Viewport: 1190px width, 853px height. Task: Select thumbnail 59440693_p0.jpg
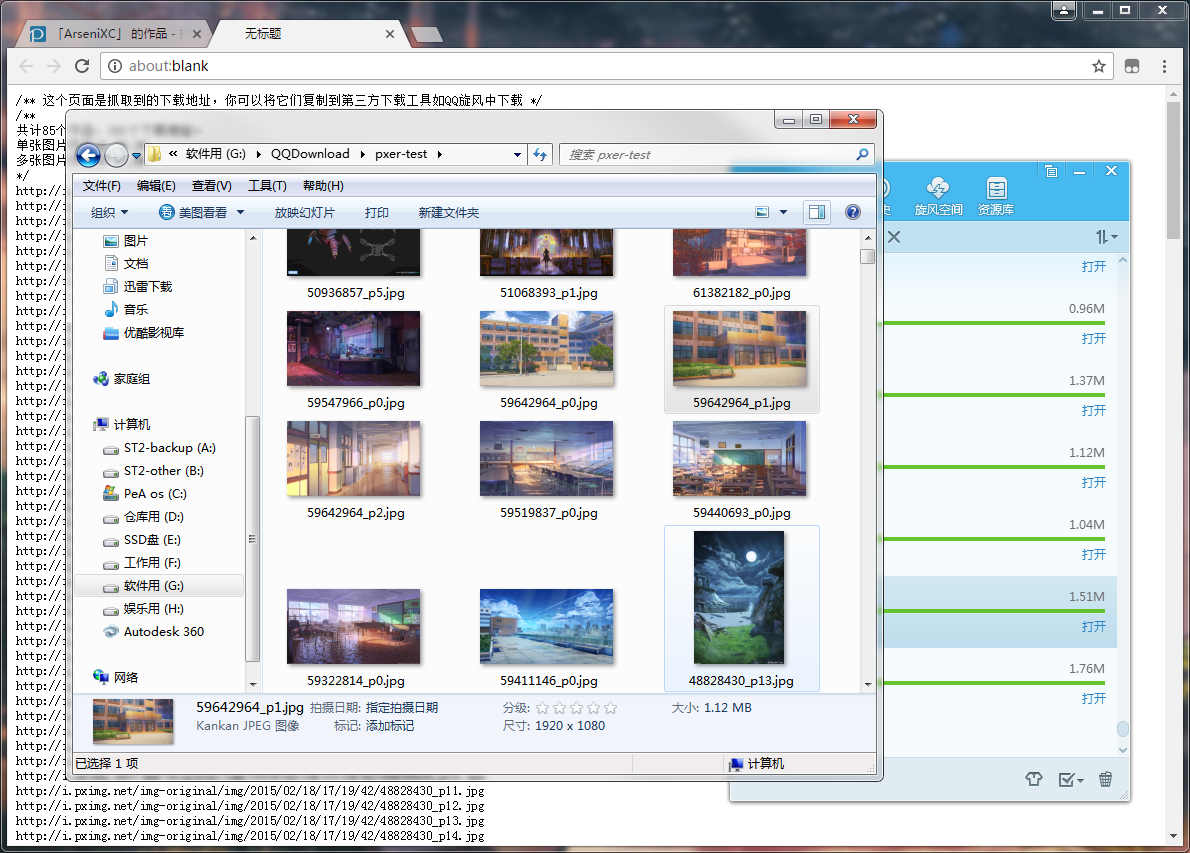point(741,471)
